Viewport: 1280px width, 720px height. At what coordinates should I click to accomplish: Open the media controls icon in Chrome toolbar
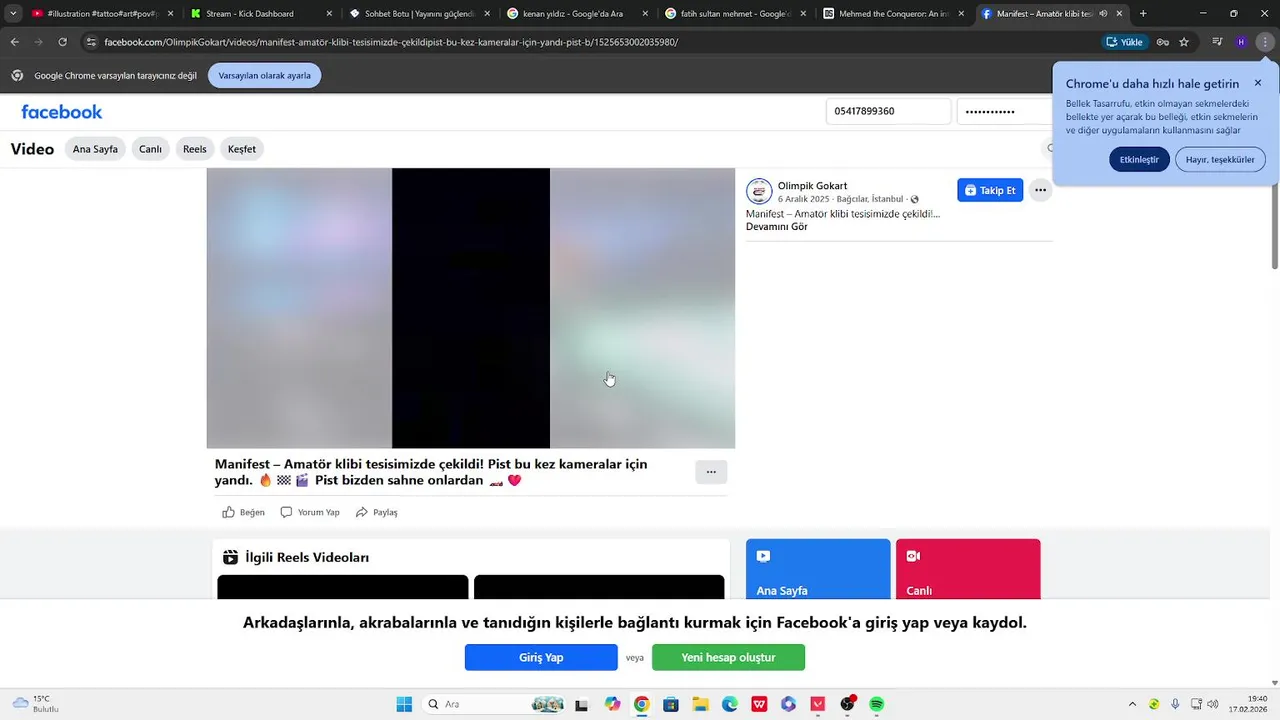pos(1217,42)
